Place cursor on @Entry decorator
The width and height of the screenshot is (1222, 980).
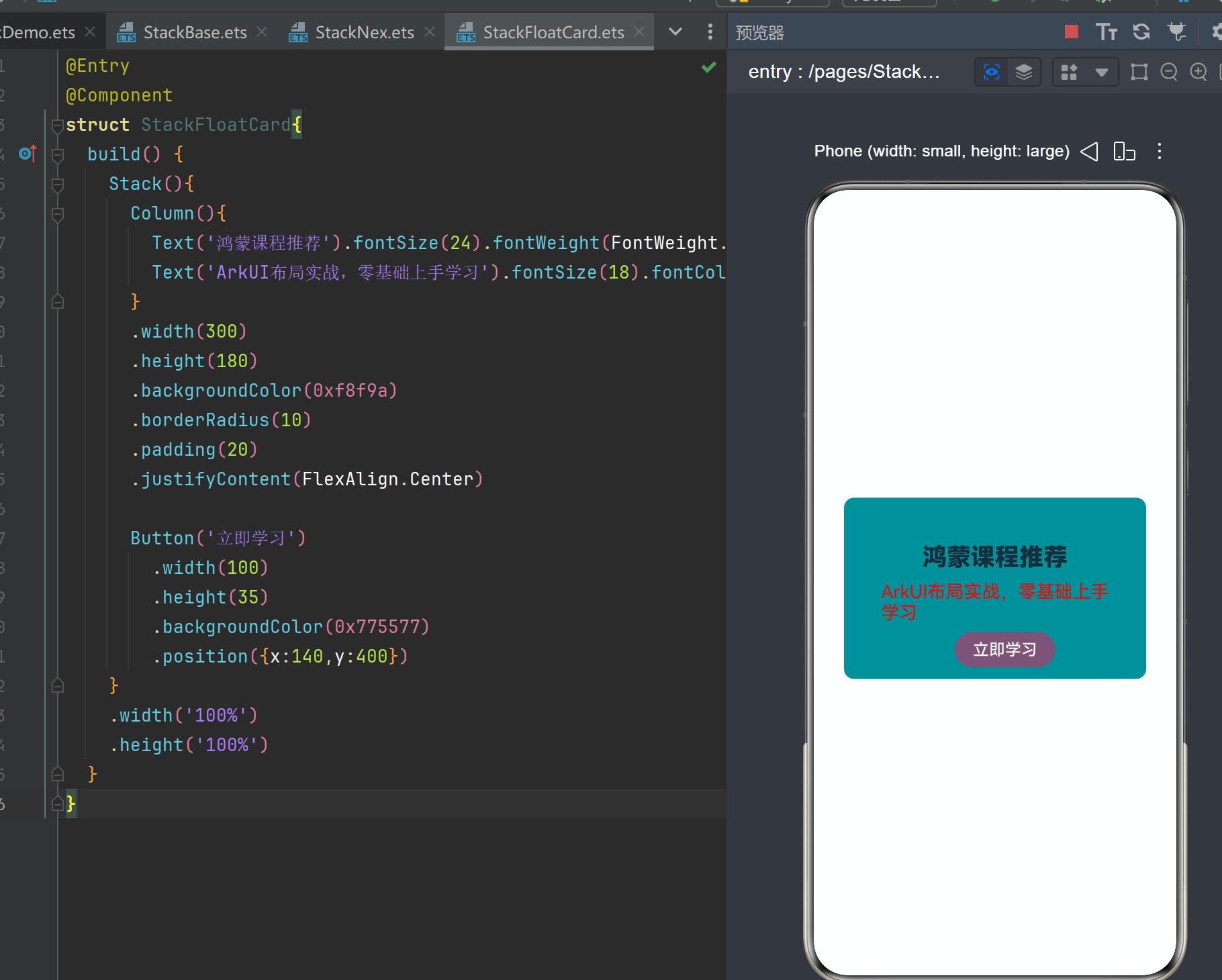coord(97,66)
